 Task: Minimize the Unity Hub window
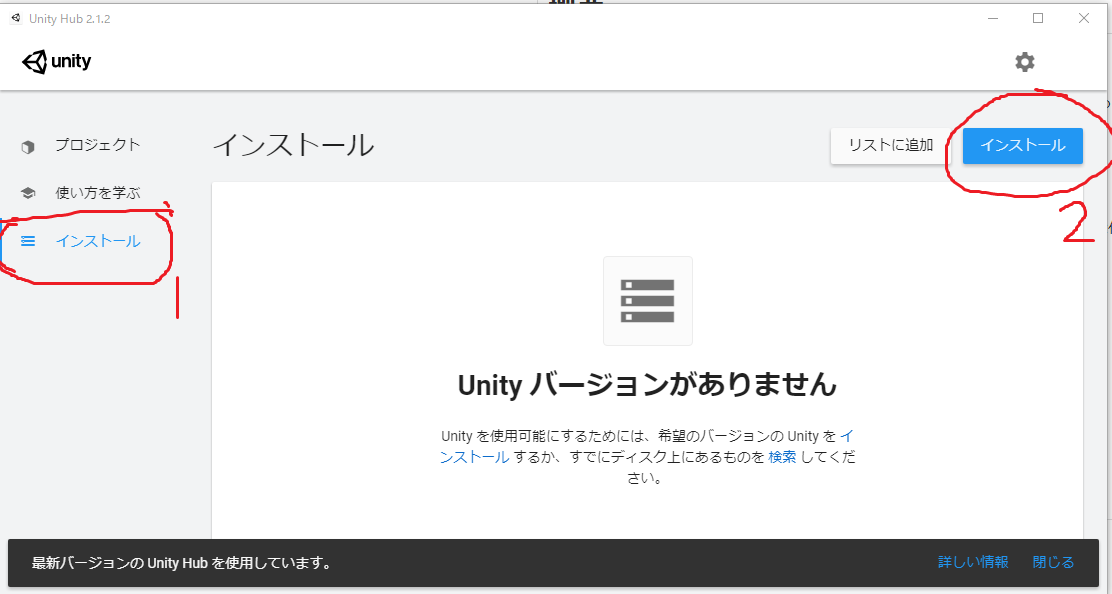(x=991, y=18)
